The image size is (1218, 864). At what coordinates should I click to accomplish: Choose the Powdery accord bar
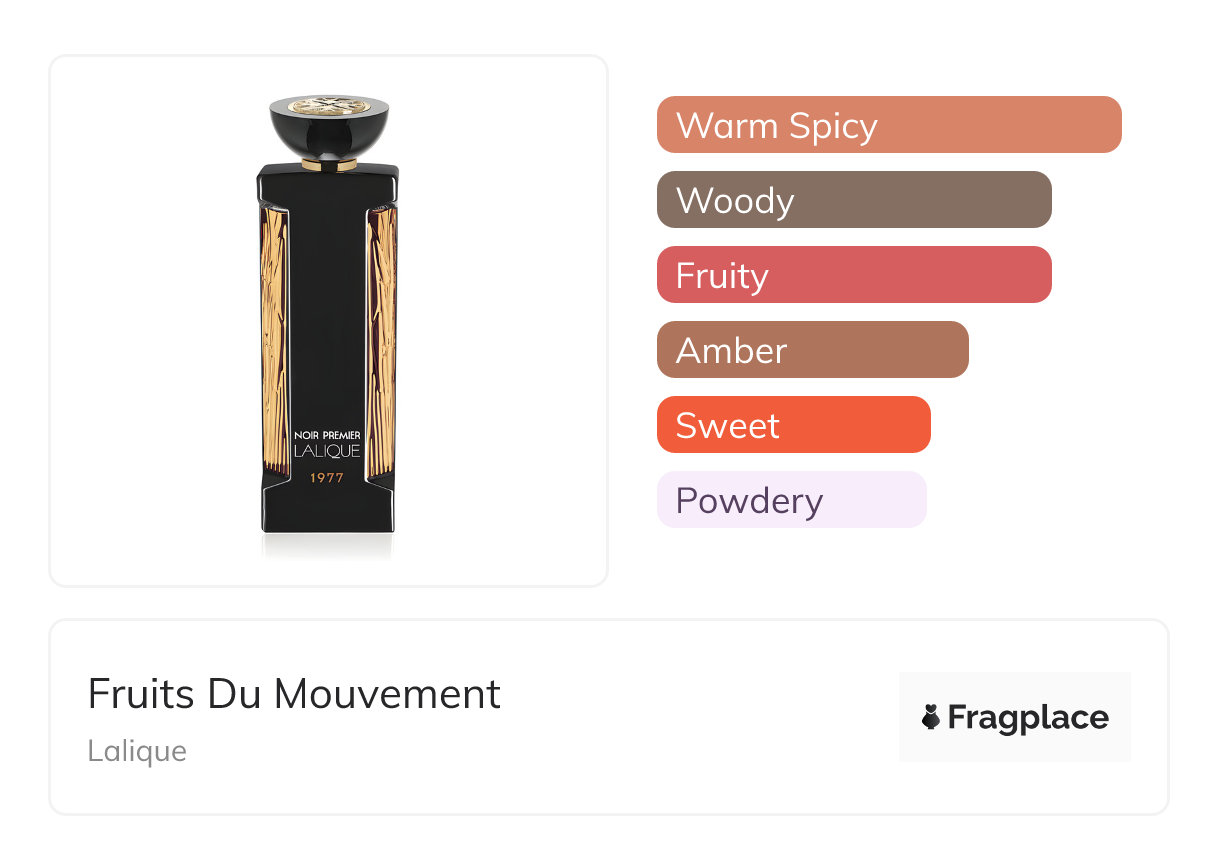pyautogui.click(x=791, y=500)
